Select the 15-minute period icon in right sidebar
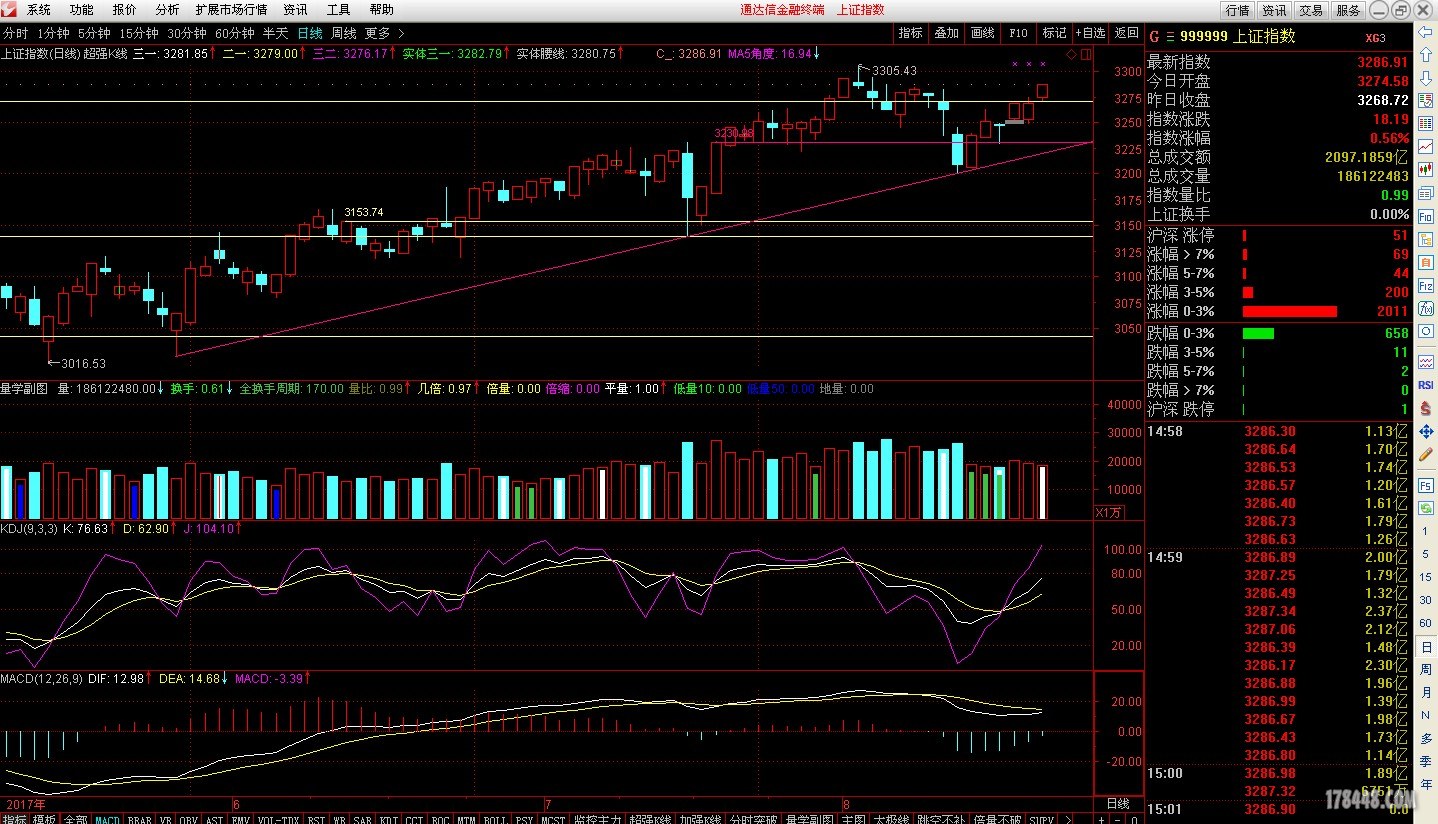Viewport: 1438px width, 824px height. tap(1426, 577)
